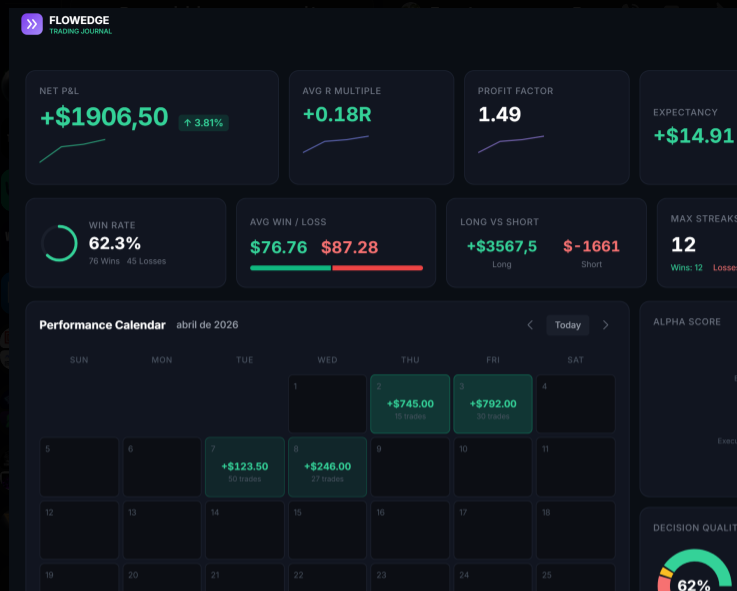Advance to next month with right chevron
Screen dimensions: 737x591
pos(605,325)
